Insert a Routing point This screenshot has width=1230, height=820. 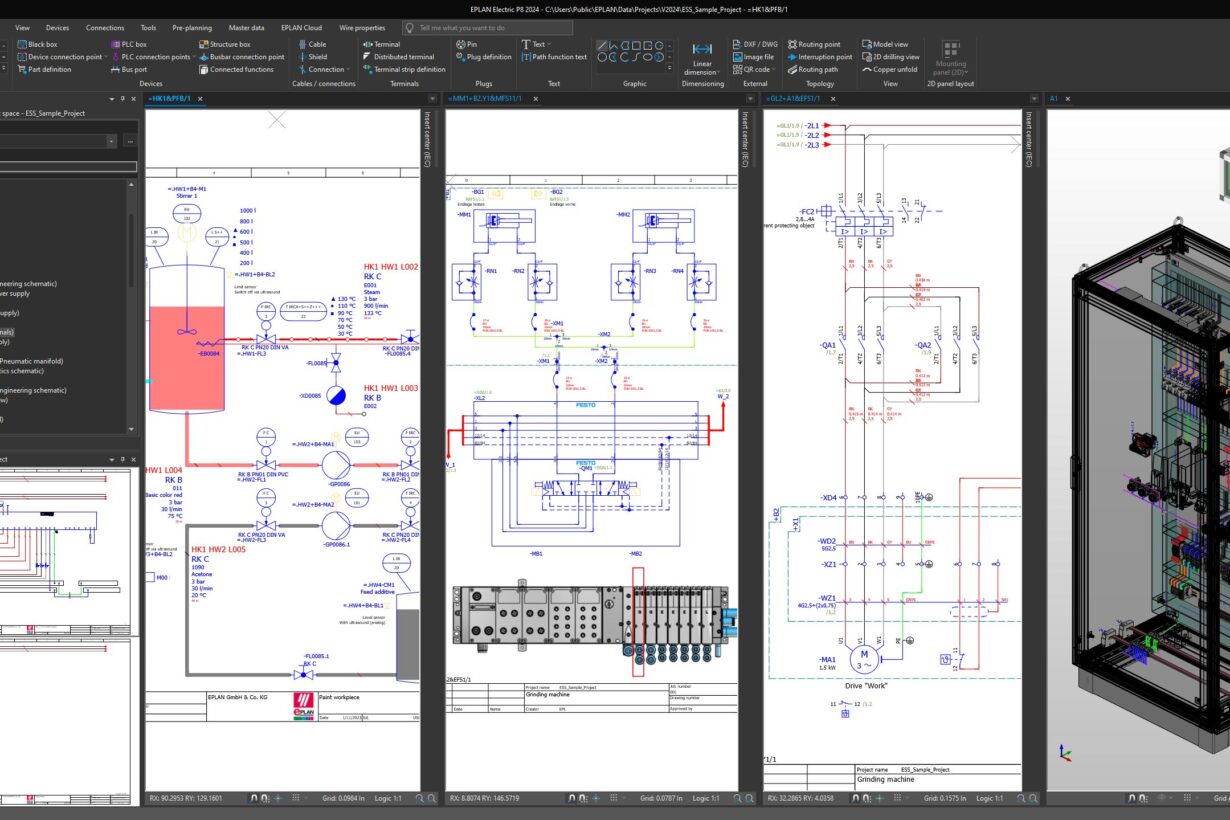[x=814, y=44]
